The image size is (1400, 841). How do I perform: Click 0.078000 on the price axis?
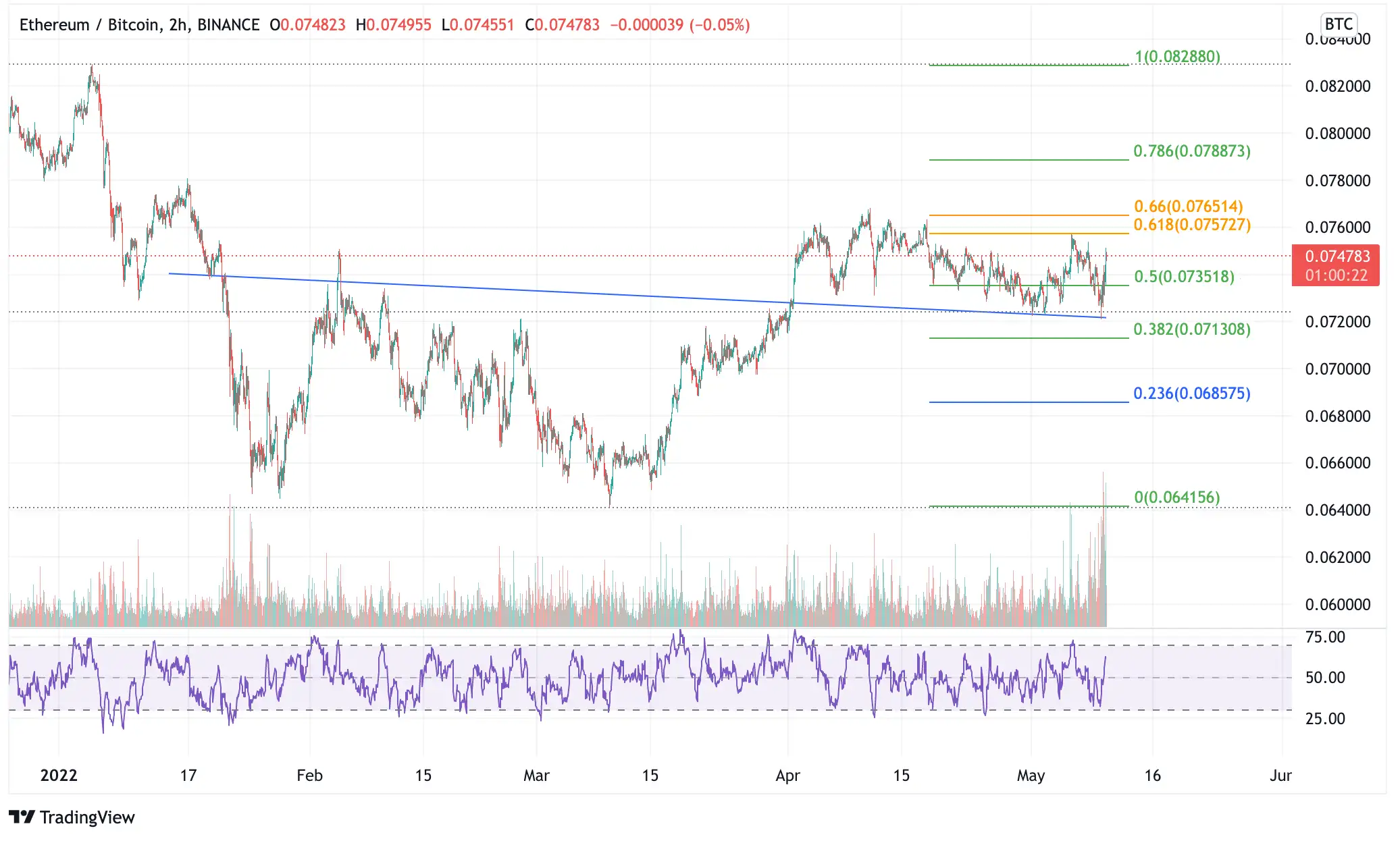[1337, 180]
